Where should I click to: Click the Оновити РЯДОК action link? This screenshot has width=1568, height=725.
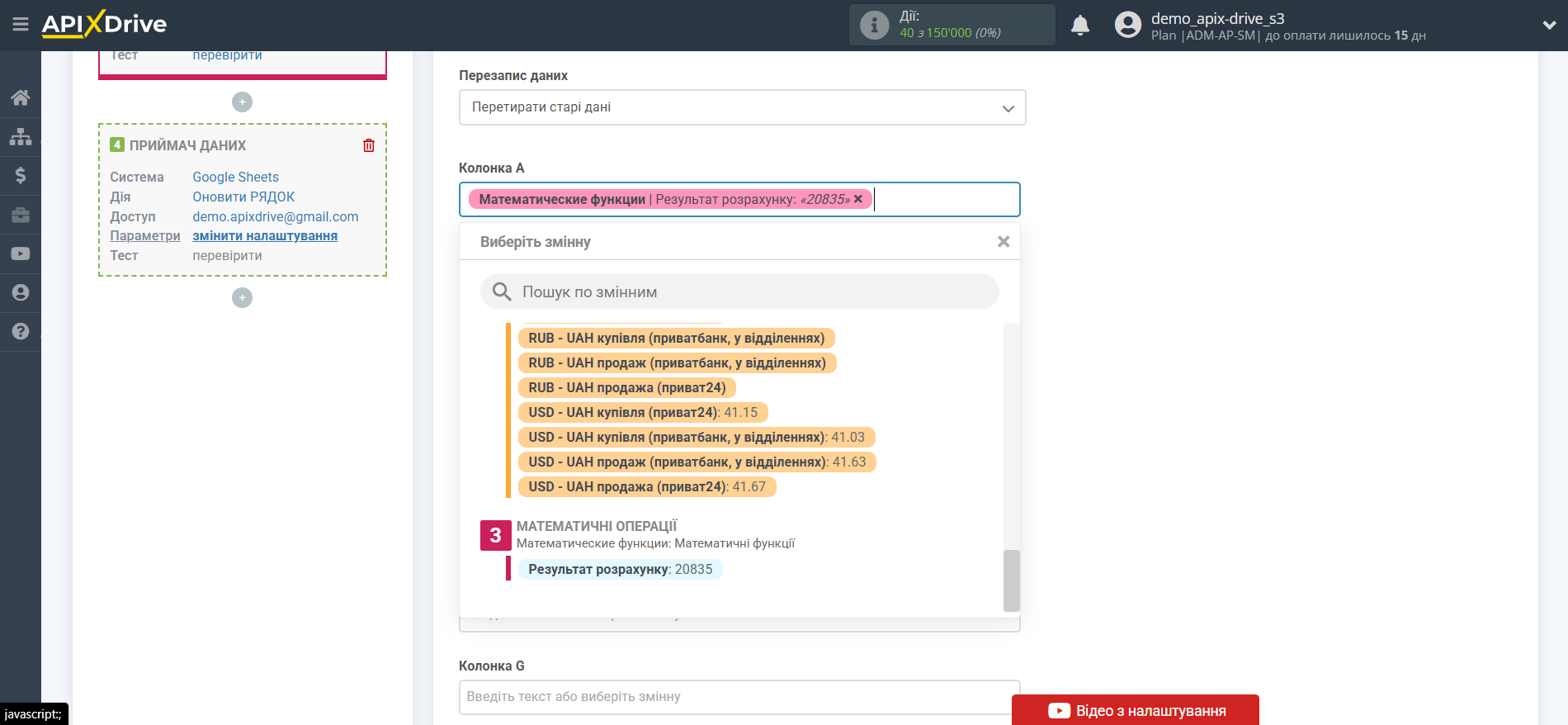(x=243, y=197)
